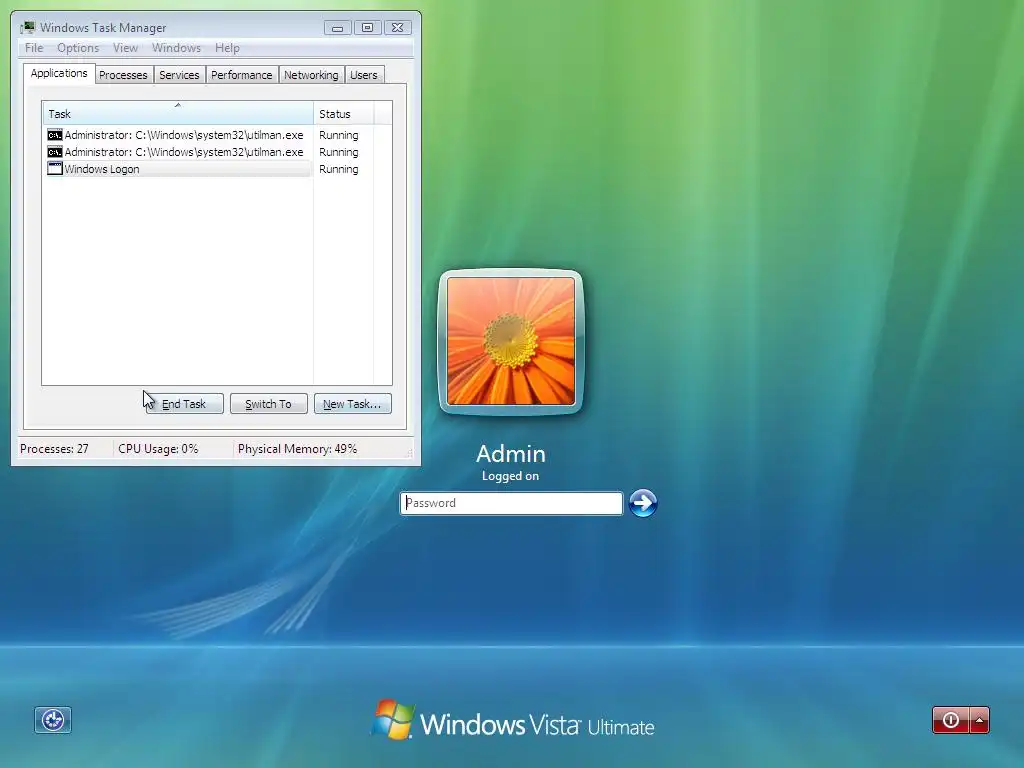Click Physical Memory: 49% in status bar
1024x768 pixels.
297,449
